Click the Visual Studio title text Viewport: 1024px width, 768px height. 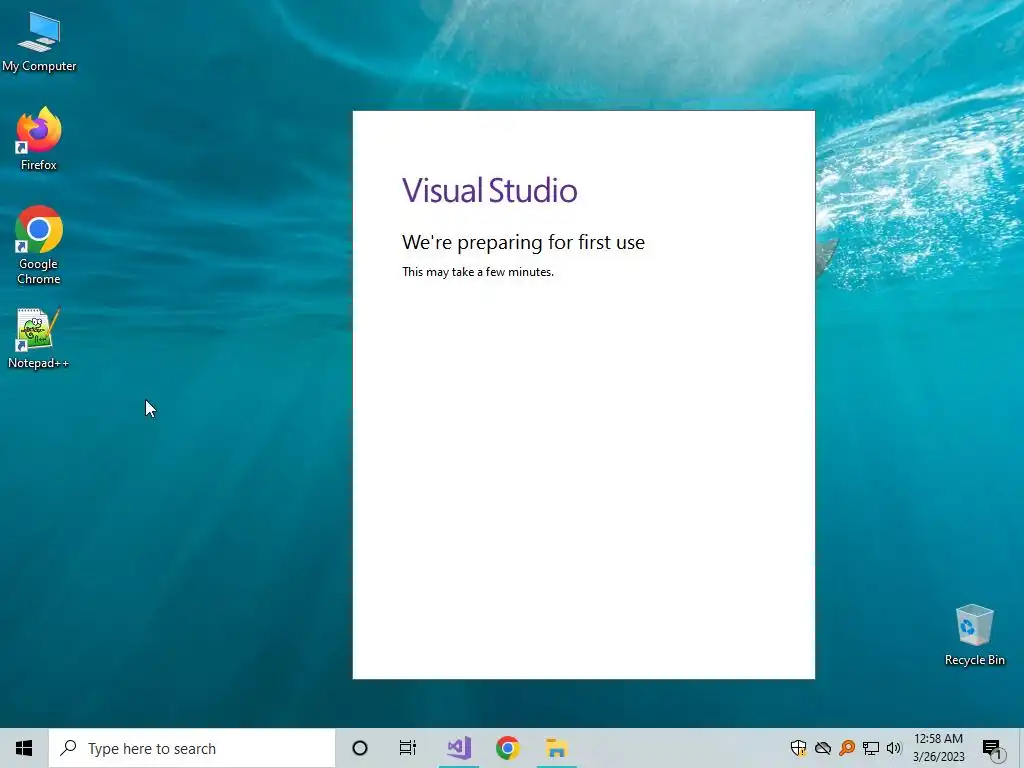coord(490,190)
